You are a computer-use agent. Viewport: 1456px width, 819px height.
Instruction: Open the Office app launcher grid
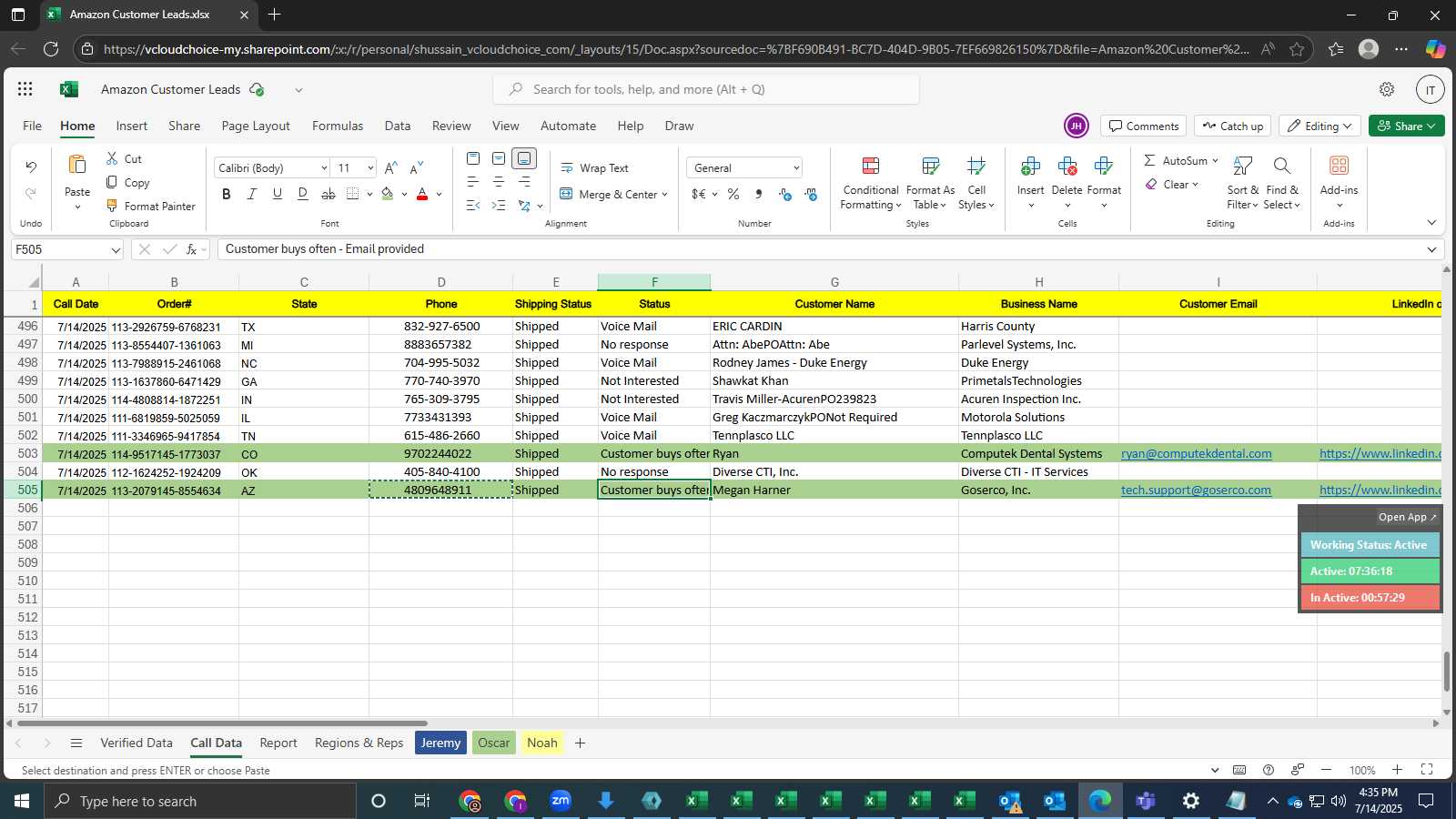(x=25, y=89)
